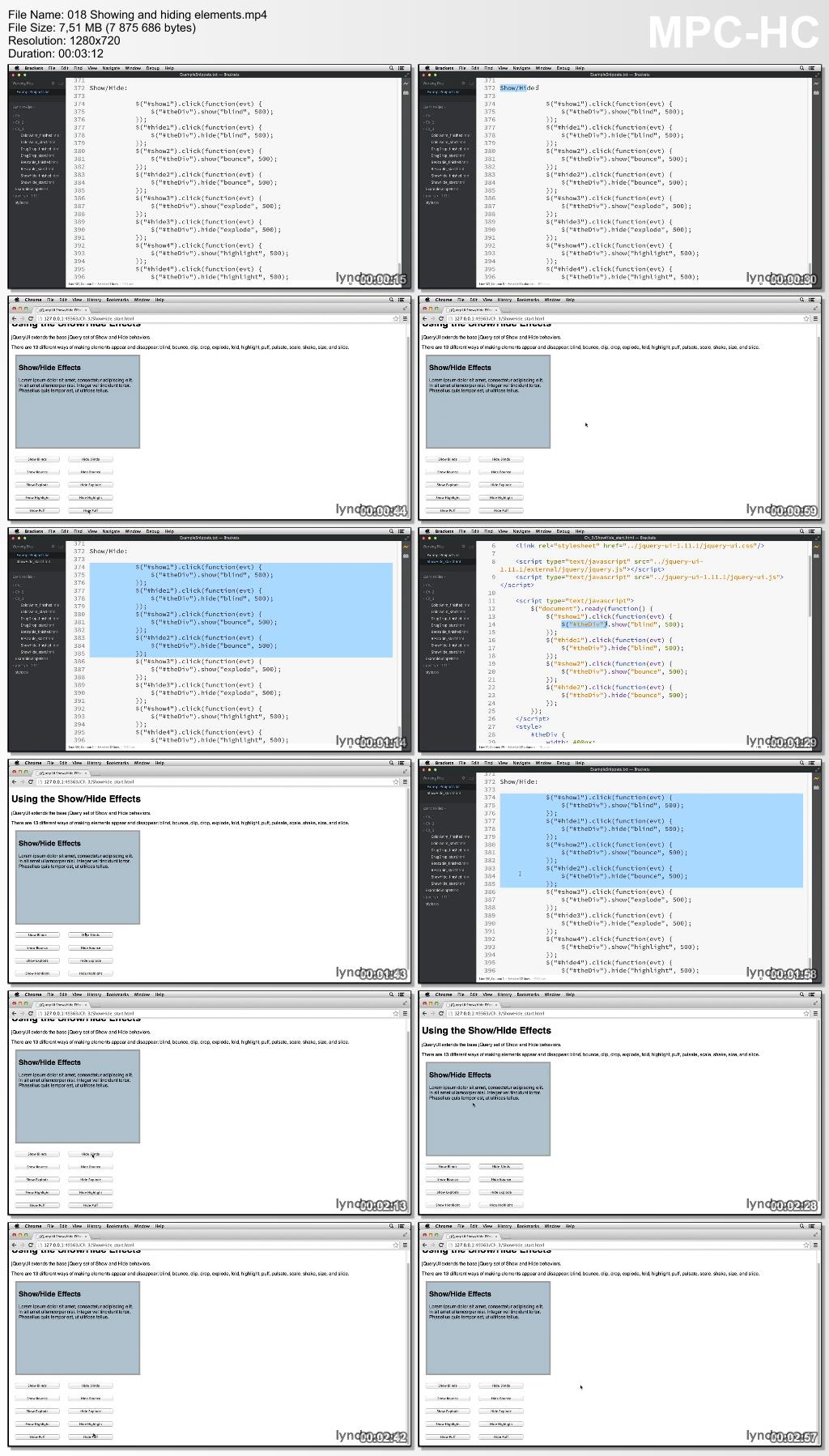829x1456 pixels.
Task: Open Spotlight search in 00:02:42 frame
Action: pyautogui.click(x=391, y=1226)
